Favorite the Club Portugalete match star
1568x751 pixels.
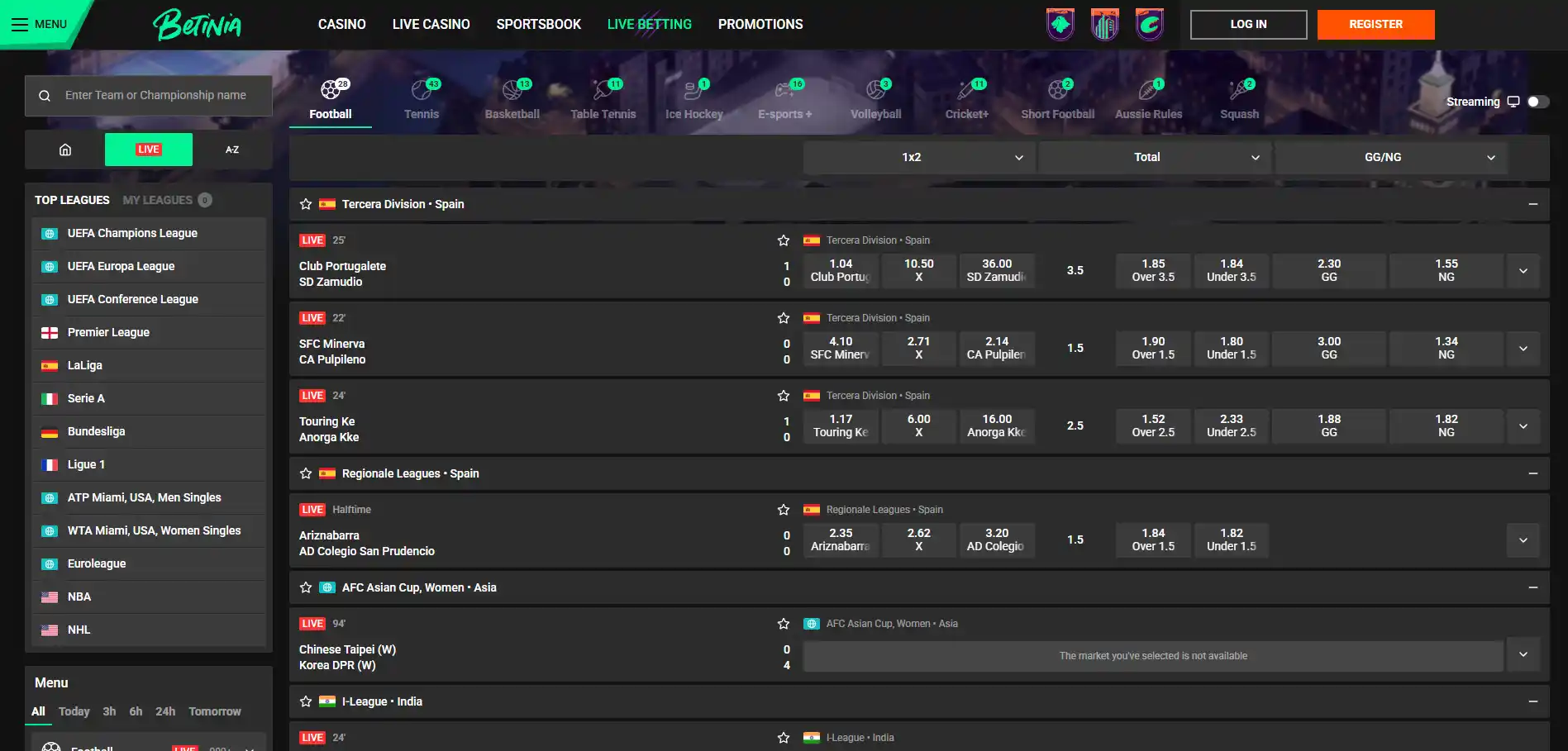(784, 240)
